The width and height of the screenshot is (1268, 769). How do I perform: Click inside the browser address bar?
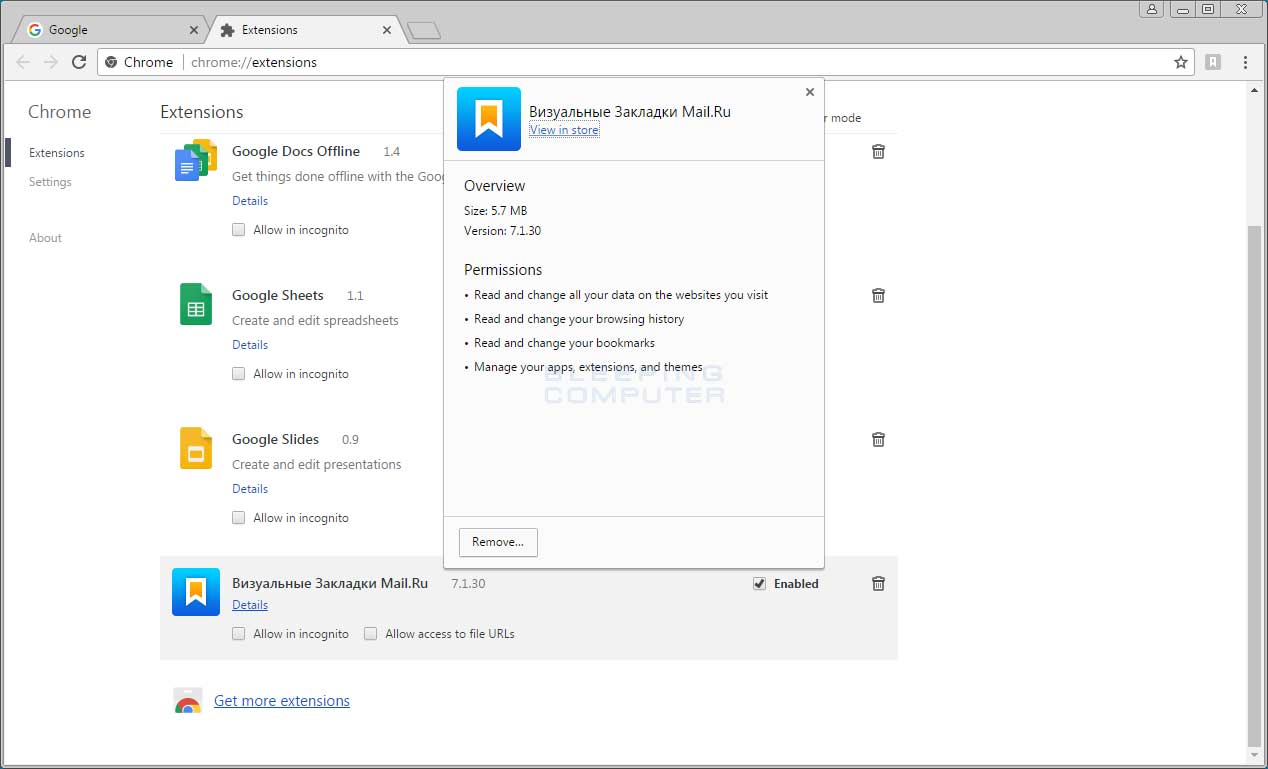(x=400, y=61)
